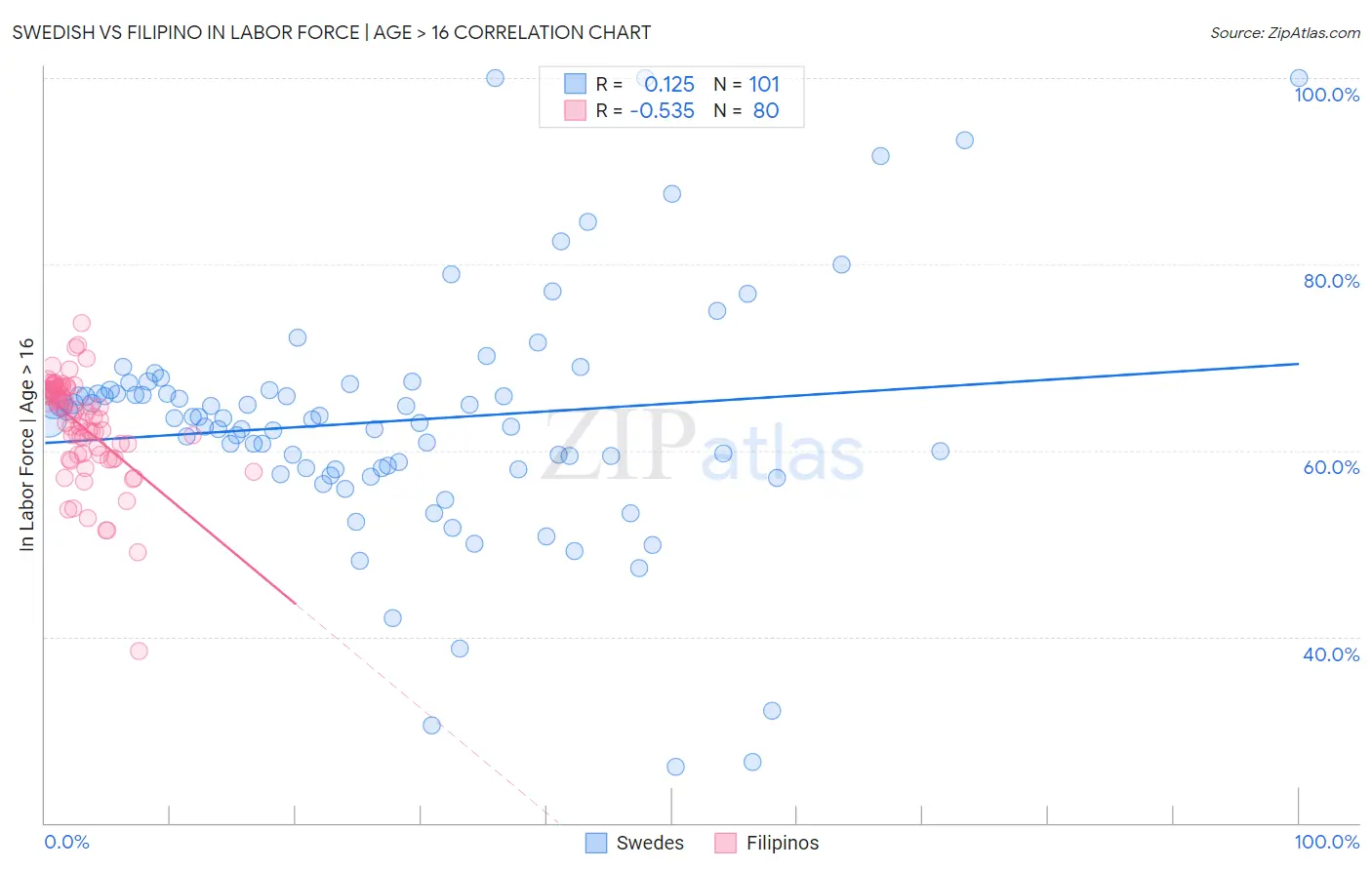Click the 100.0% x-axis label
The height and width of the screenshot is (870, 1372).
pyautogui.click(x=1327, y=842)
